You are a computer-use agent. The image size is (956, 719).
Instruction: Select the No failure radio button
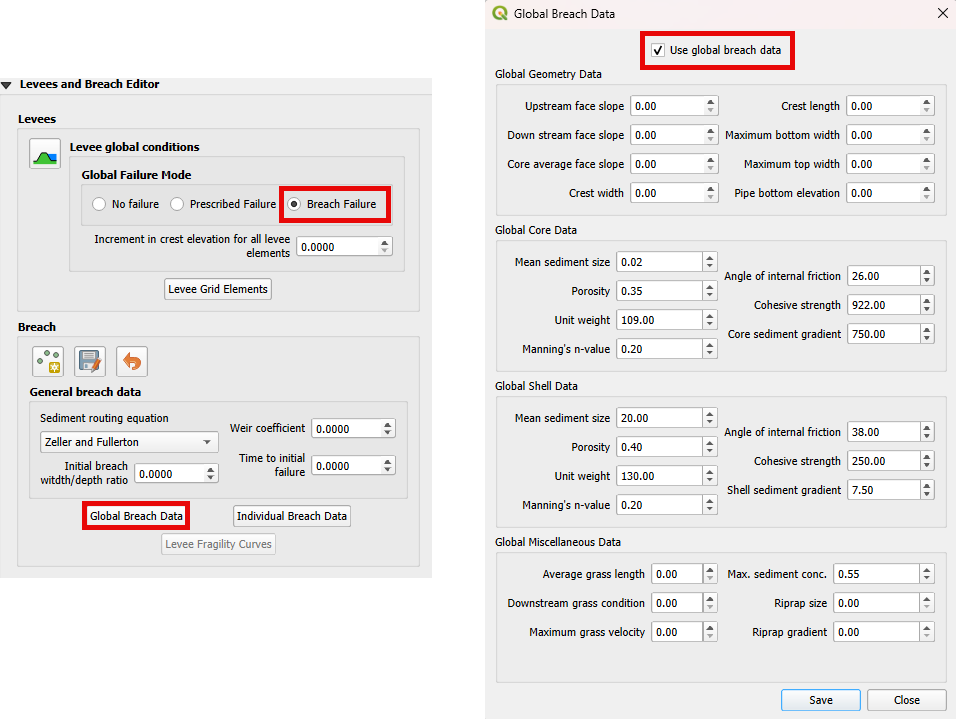click(98, 204)
